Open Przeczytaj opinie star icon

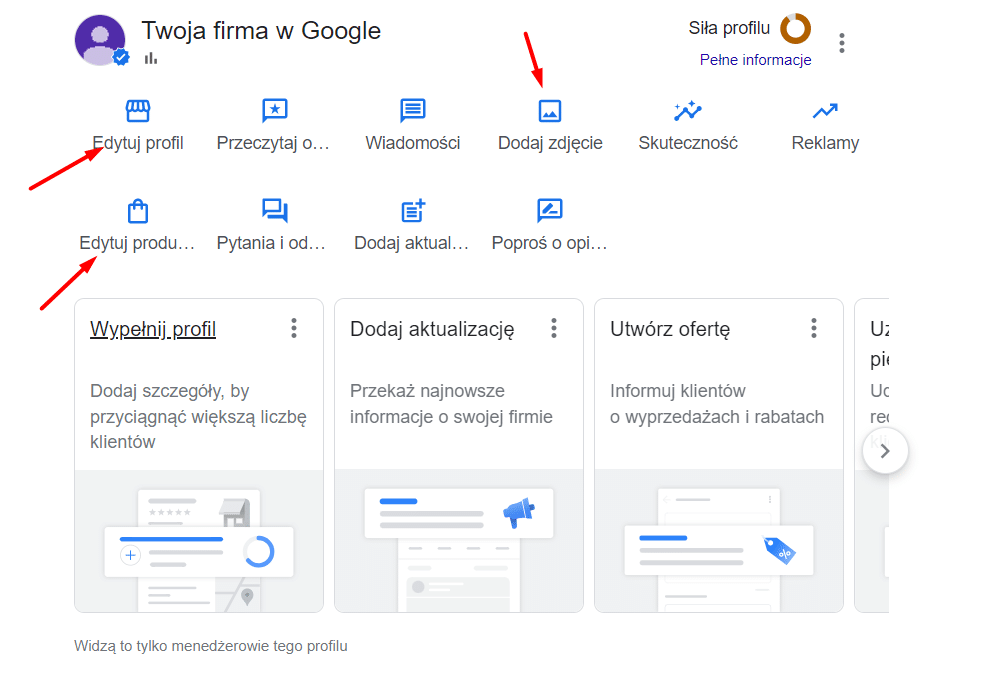click(275, 111)
